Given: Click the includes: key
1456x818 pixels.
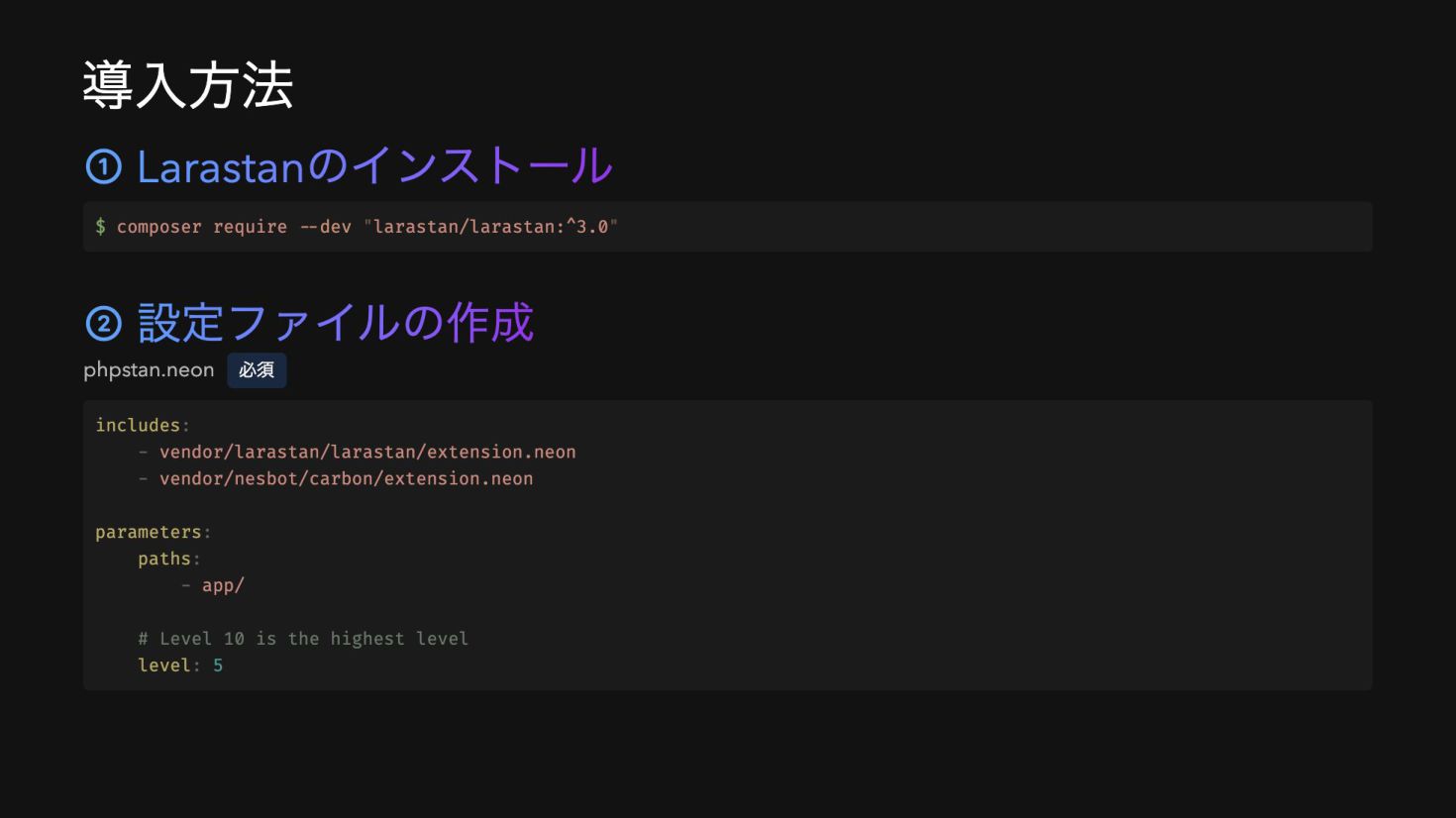Looking at the screenshot, I should [x=143, y=425].
